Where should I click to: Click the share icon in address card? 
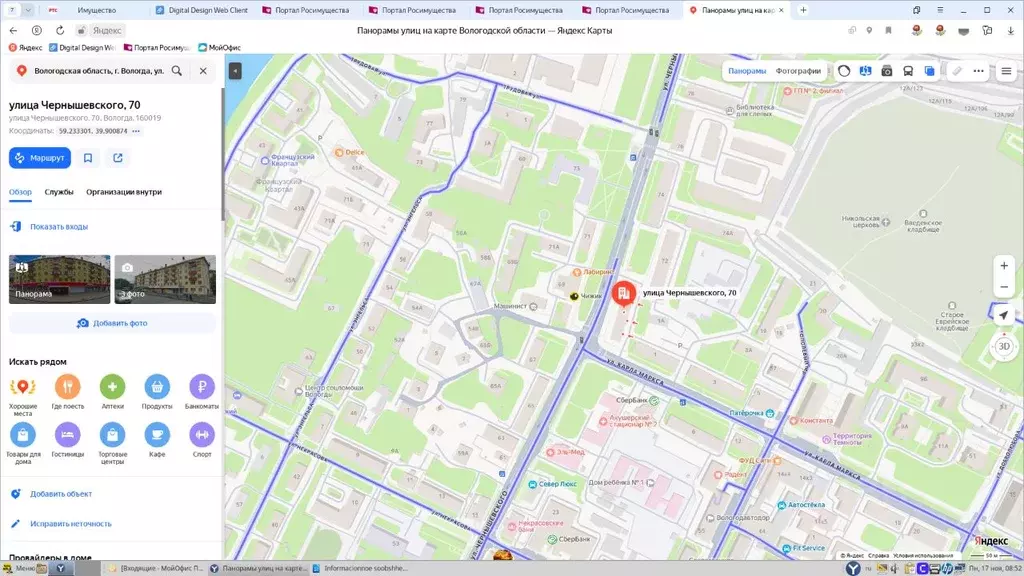click(118, 158)
